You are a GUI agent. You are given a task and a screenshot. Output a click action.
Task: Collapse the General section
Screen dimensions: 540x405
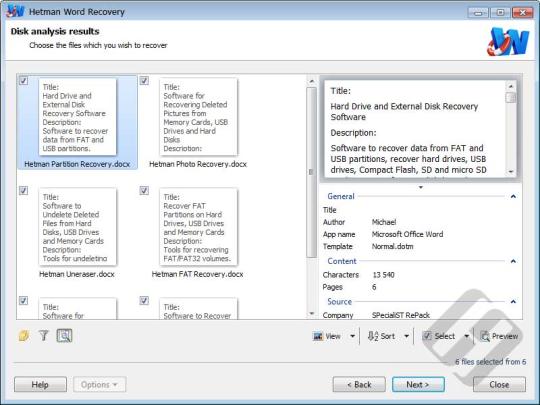(x=513, y=196)
